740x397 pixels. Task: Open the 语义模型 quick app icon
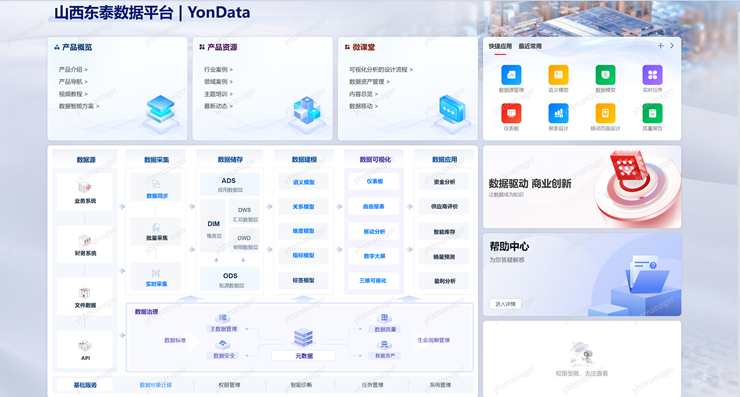click(x=558, y=75)
